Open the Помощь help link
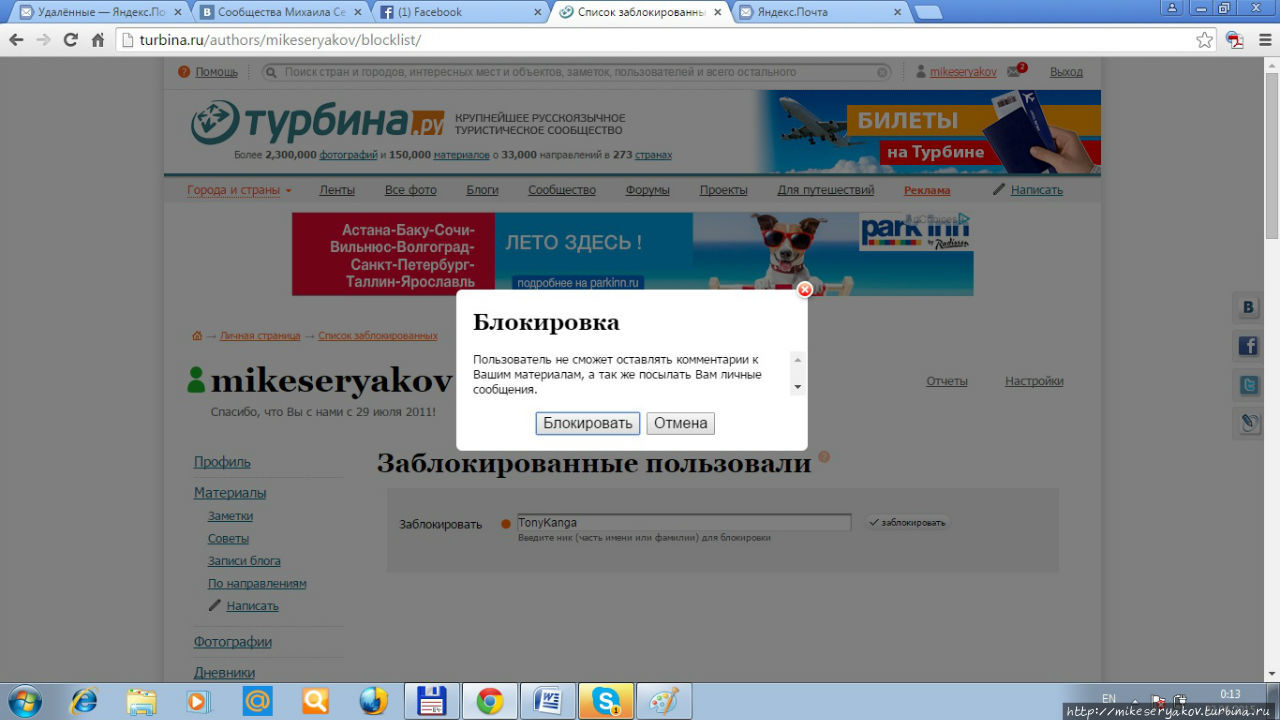 [x=216, y=72]
